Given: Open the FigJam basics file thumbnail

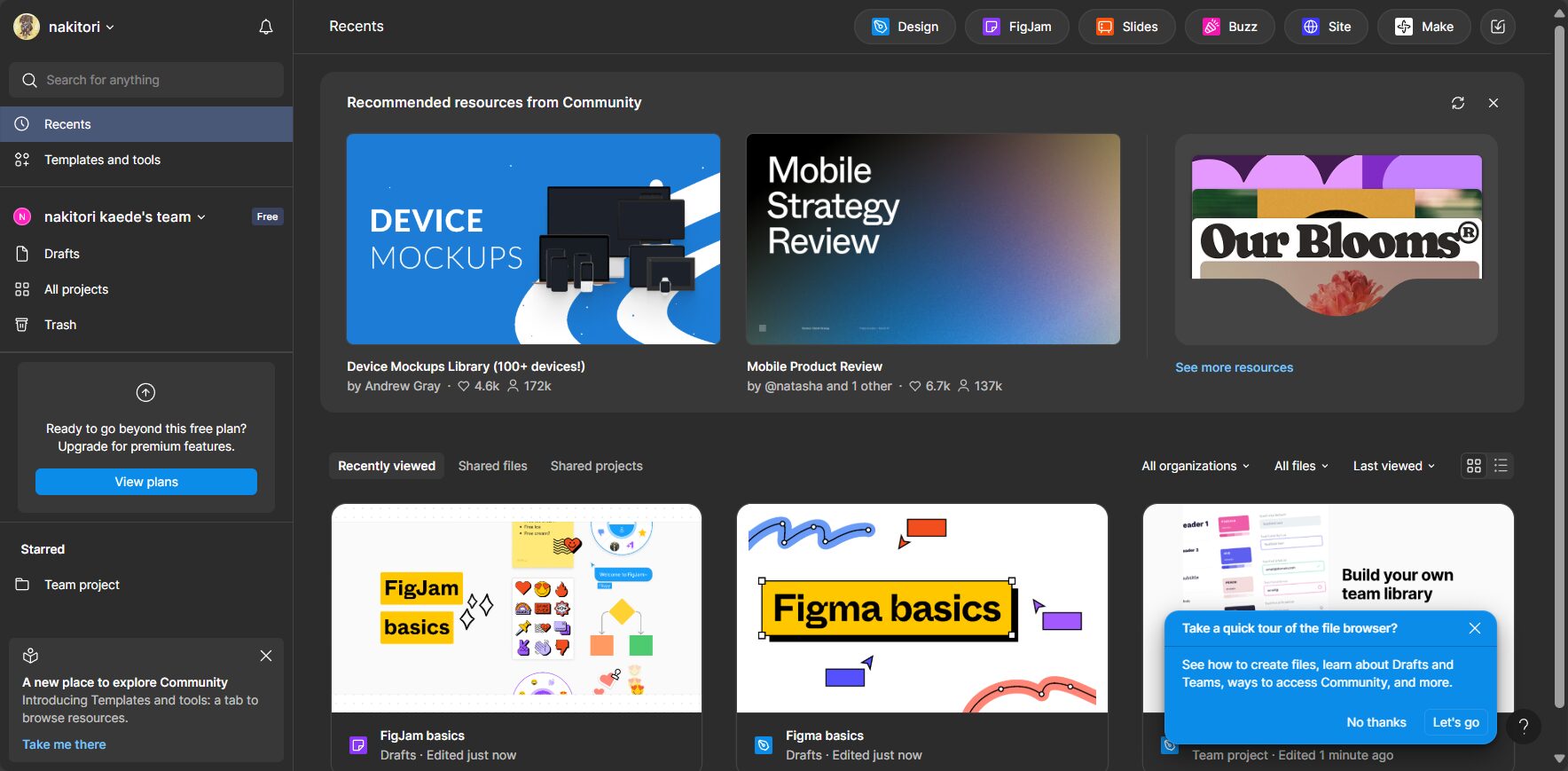Looking at the screenshot, I should 516,609.
